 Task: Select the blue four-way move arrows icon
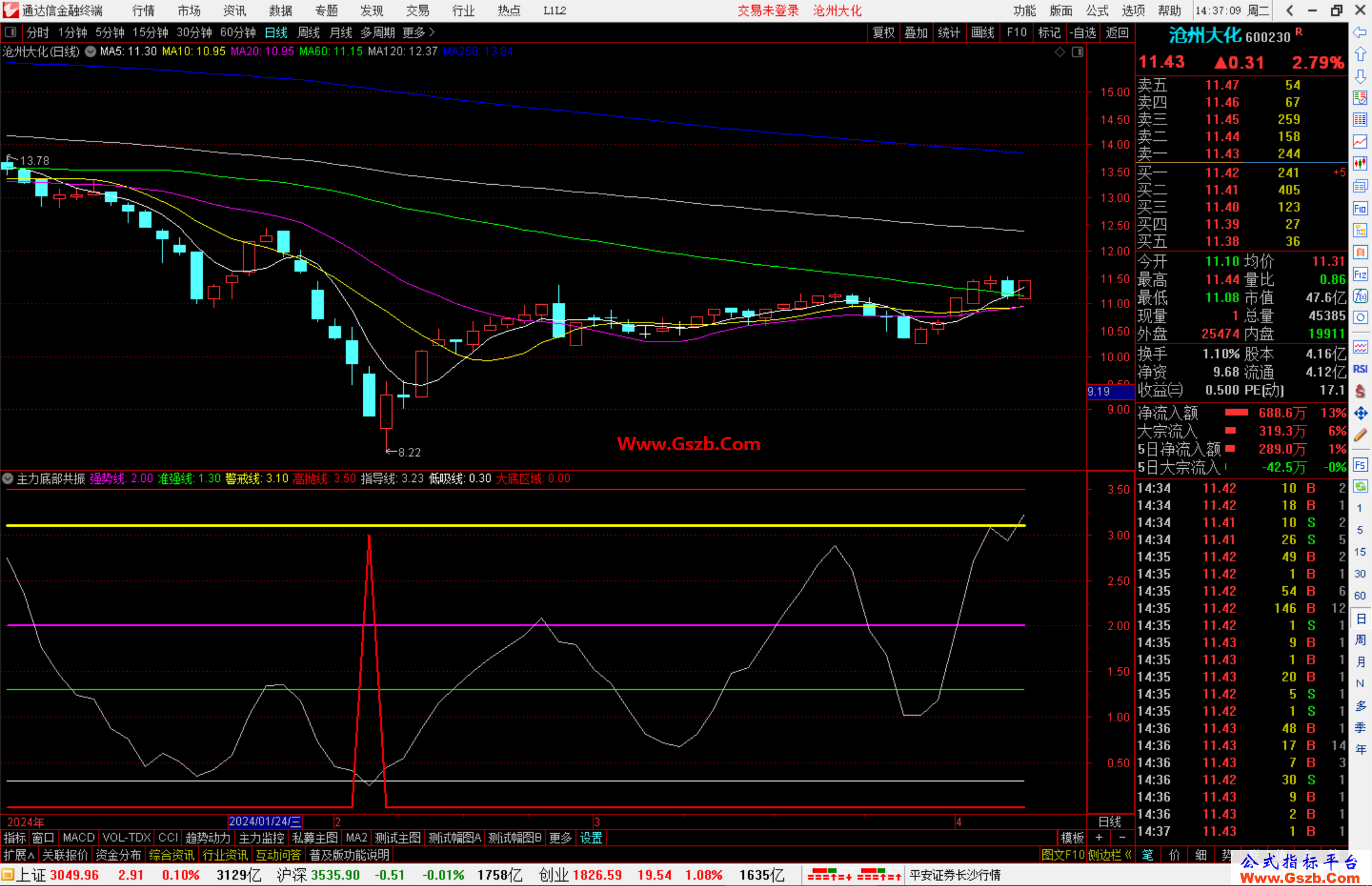click(x=1360, y=413)
